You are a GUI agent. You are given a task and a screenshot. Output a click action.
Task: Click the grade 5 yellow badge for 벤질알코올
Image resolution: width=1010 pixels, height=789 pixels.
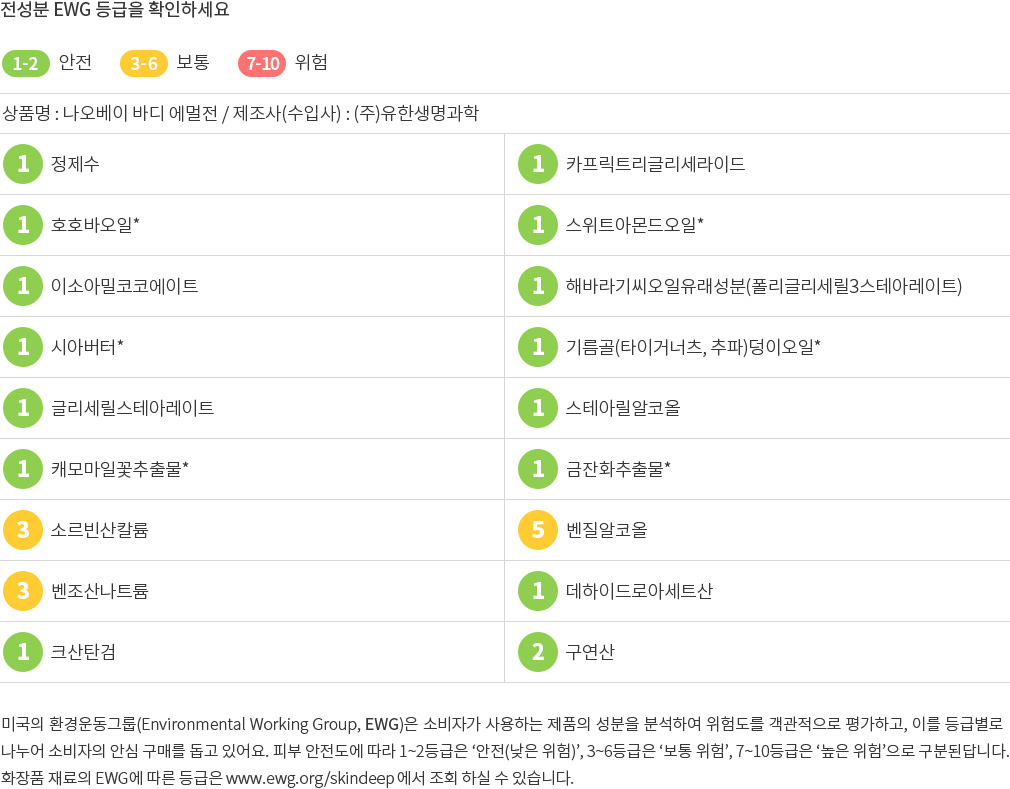(x=538, y=530)
